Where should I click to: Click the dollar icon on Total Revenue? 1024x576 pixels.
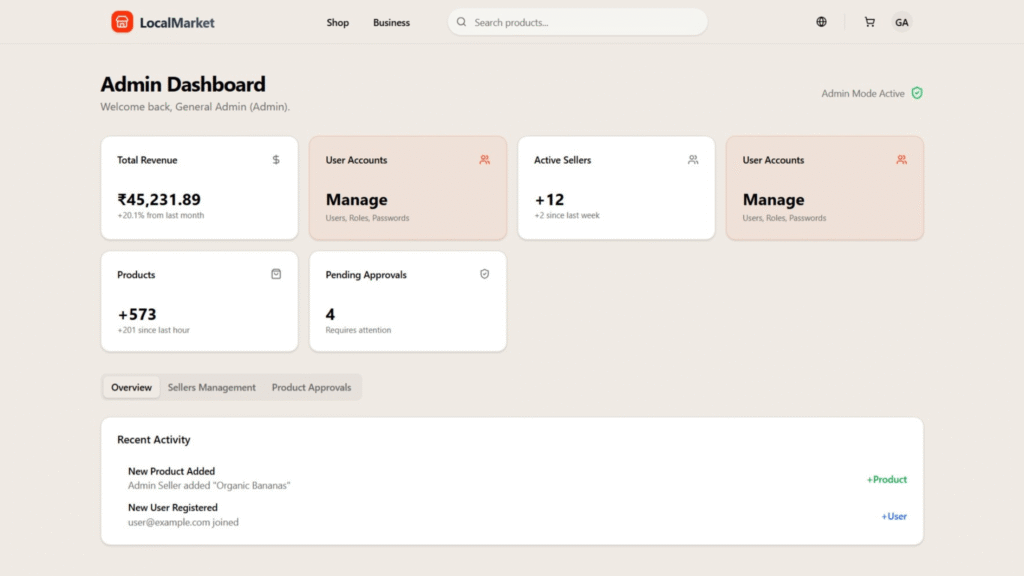click(x=276, y=159)
